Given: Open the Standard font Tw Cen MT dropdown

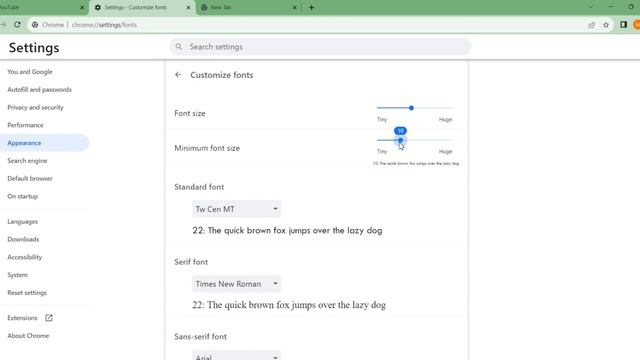Looking at the screenshot, I should [236, 209].
